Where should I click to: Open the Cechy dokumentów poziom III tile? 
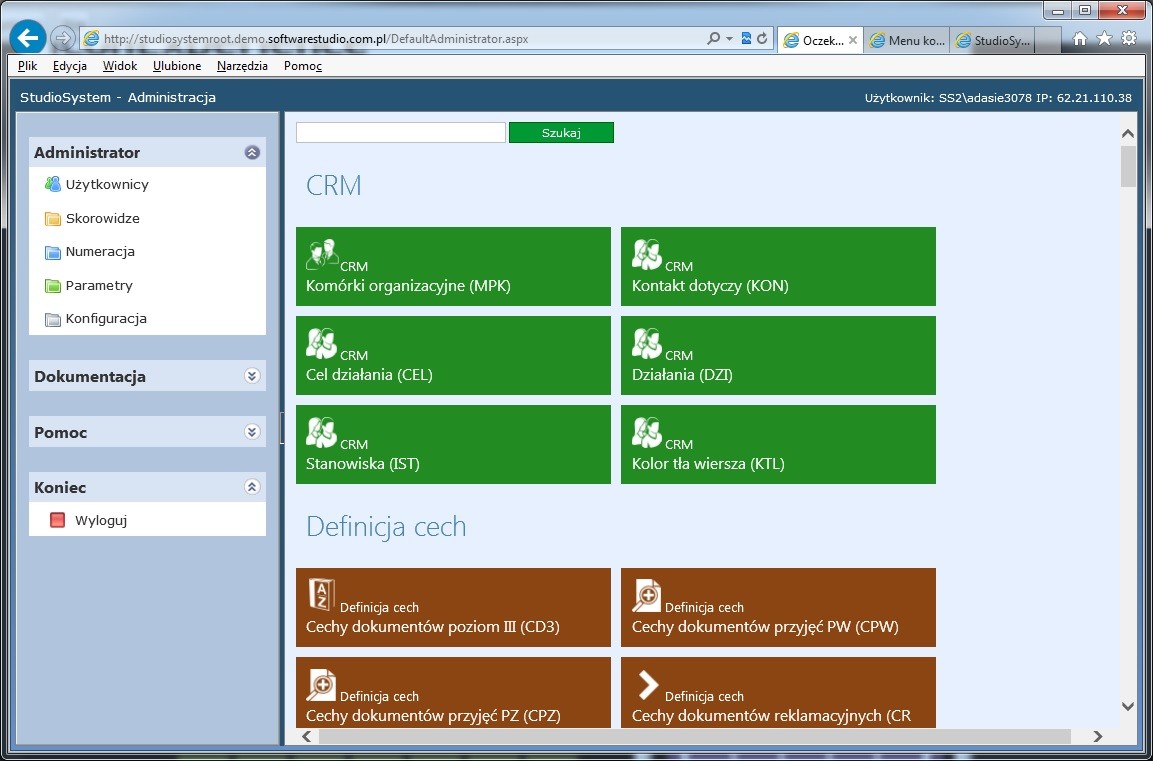click(x=453, y=607)
